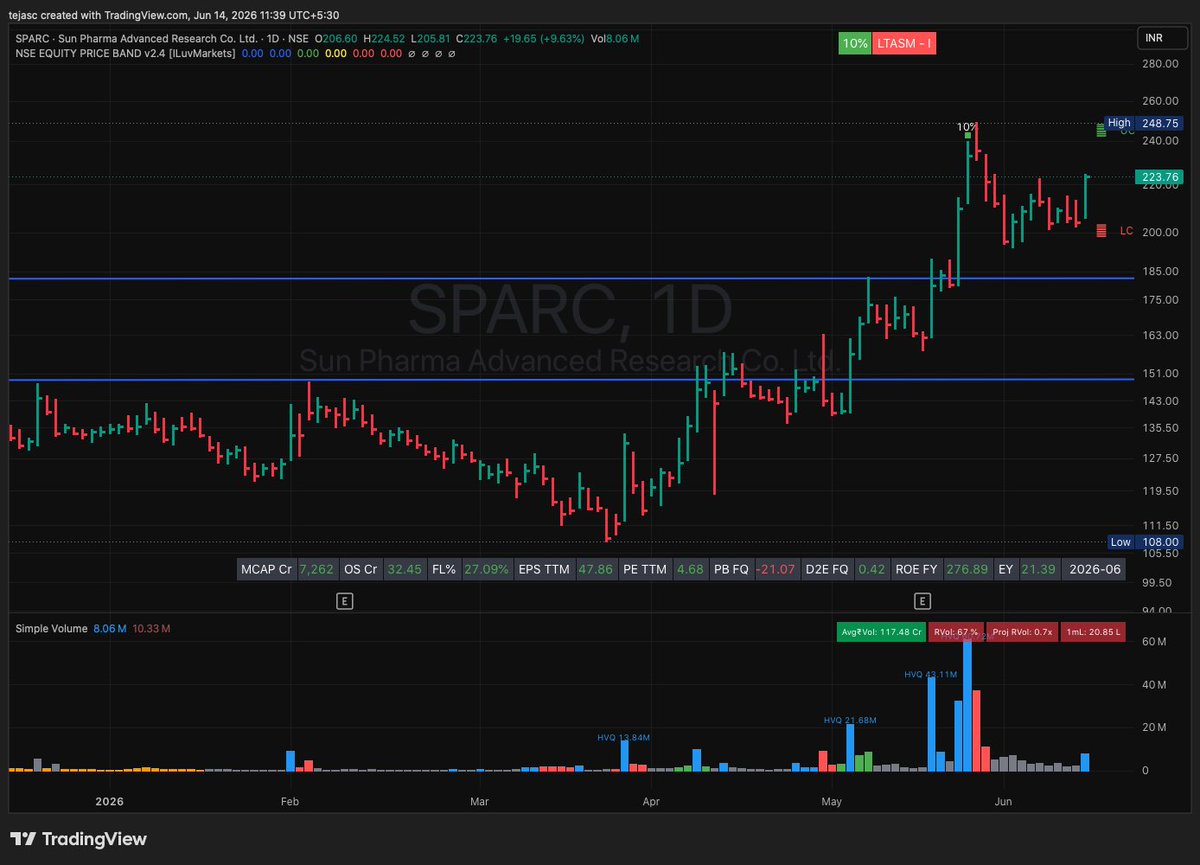
Task: Select the NSE EQUITY PRICE BAND indicator legend
Action: pyautogui.click(x=125, y=52)
